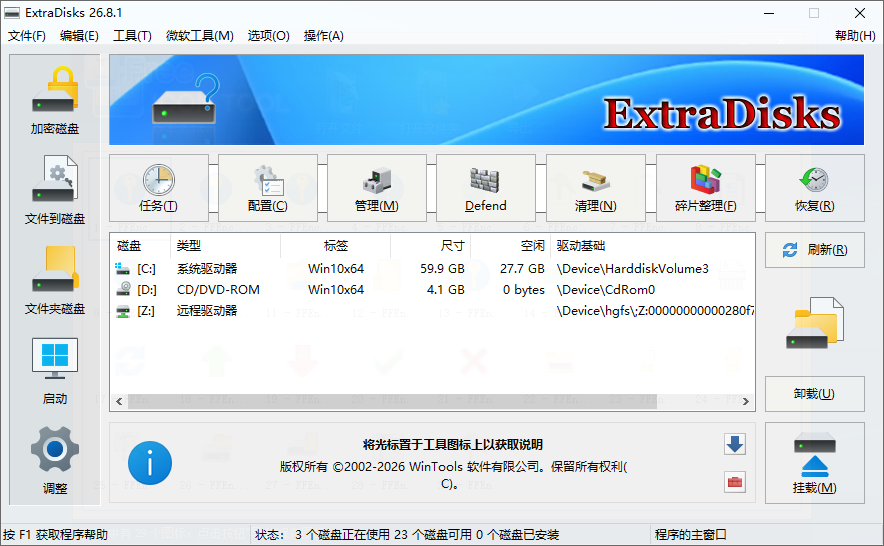Viewport: 884px width, 546px height.
Task: Click \Device\HarddiskVolume3 path cell
Action: coord(633,268)
